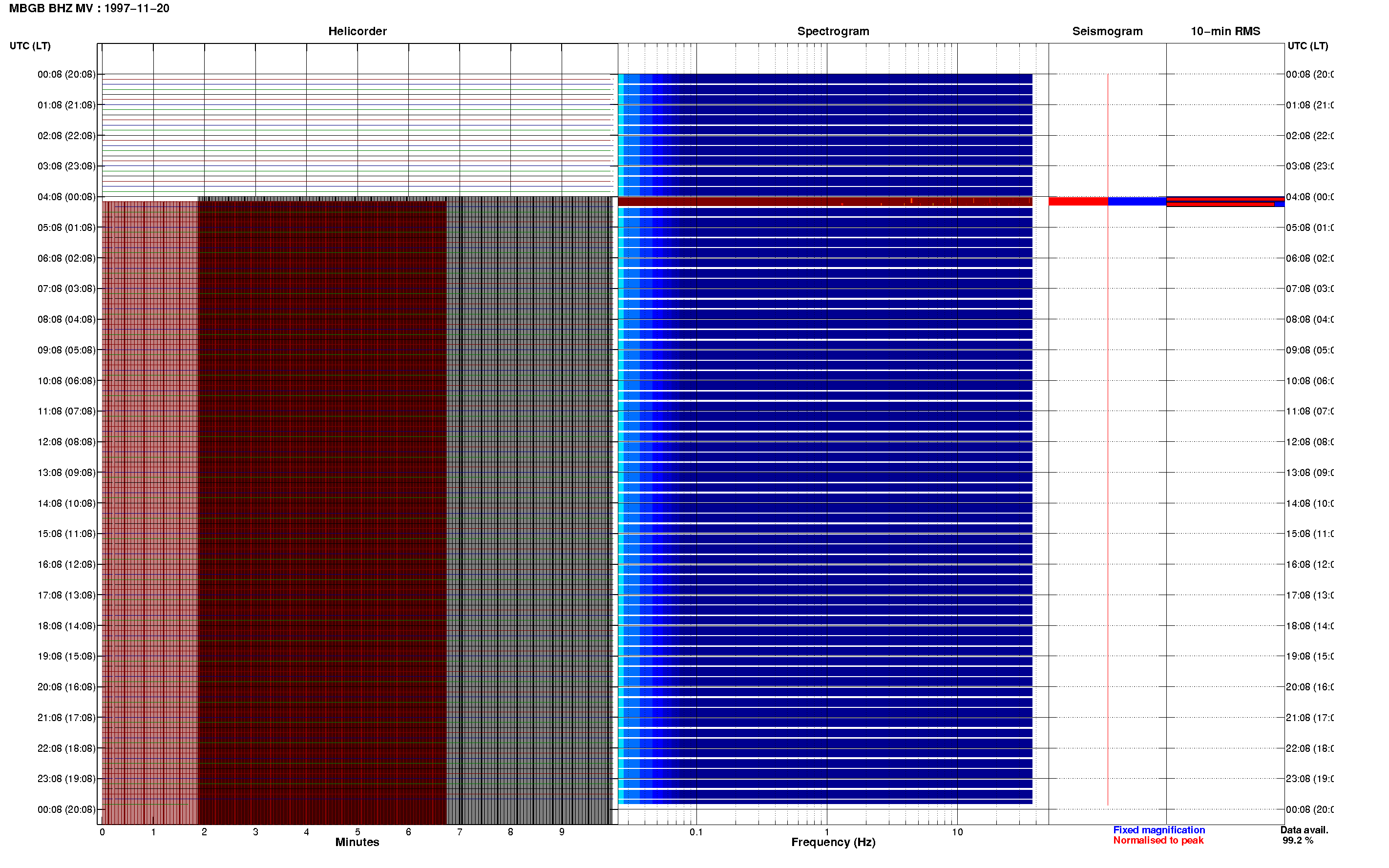Image resolution: width=1389 pixels, height=868 pixels.
Task: Click the left time label '09:08 (05:08)'
Action: [66, 350]
